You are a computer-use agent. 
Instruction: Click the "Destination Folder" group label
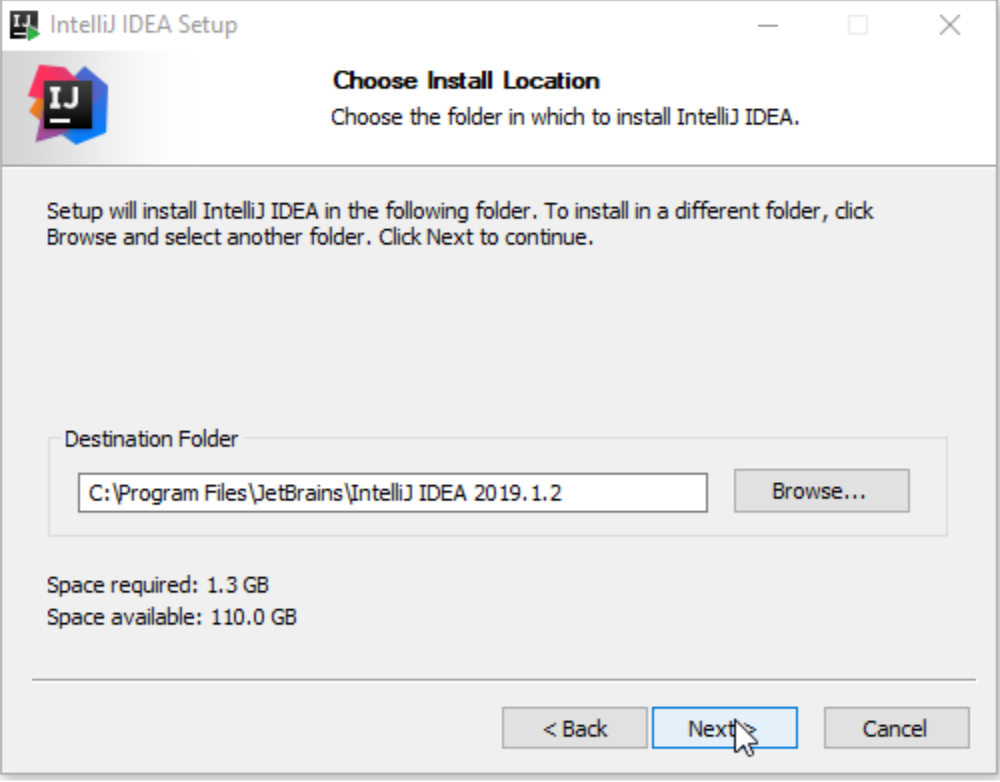click(x=151, y=439)
